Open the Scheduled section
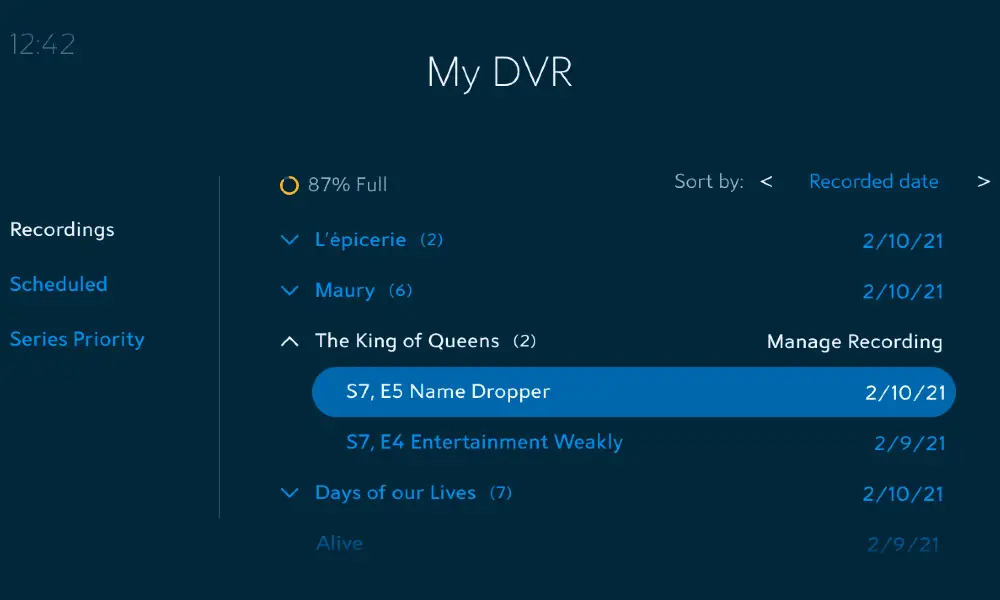The height and width of the screenshot is (600, 1000). point(59,284)
